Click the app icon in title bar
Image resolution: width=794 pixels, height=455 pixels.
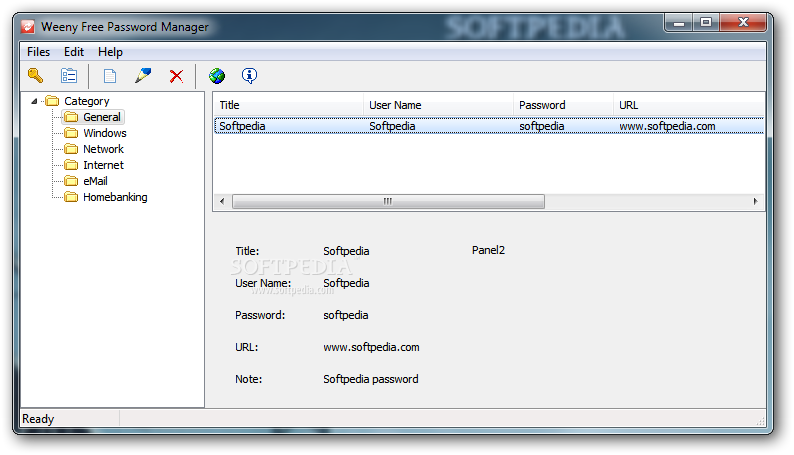point(28,26)
